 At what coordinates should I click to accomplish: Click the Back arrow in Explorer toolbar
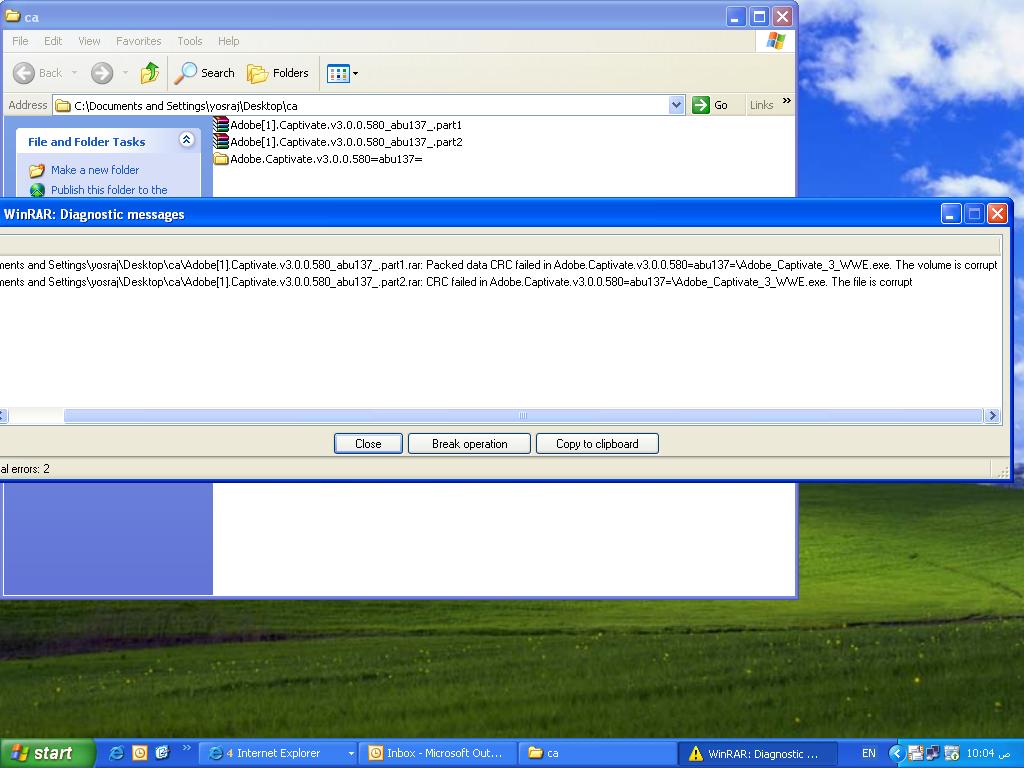tap(24, 73)
